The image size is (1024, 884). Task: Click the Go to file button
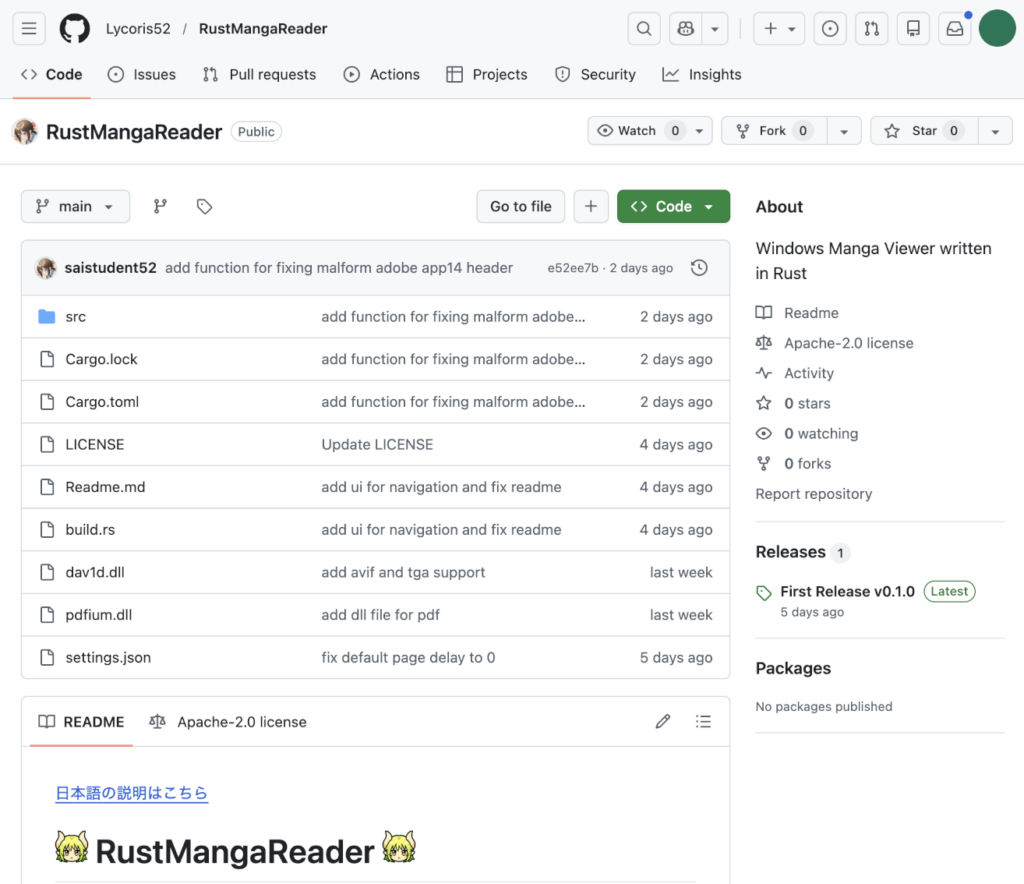coord(520,206)
